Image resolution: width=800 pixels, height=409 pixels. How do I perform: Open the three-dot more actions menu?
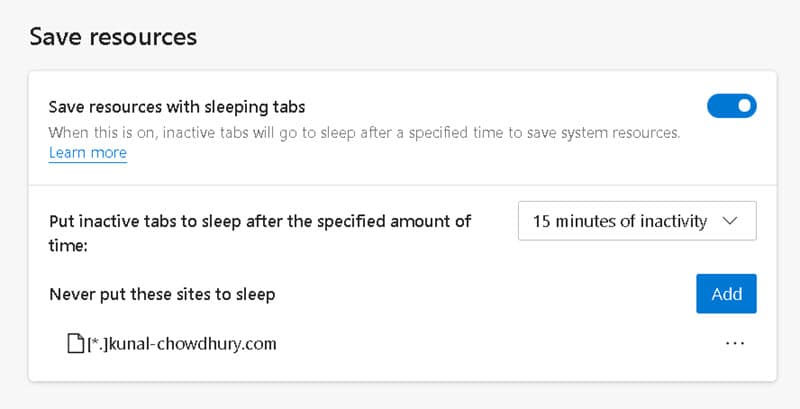pos(735,343)
